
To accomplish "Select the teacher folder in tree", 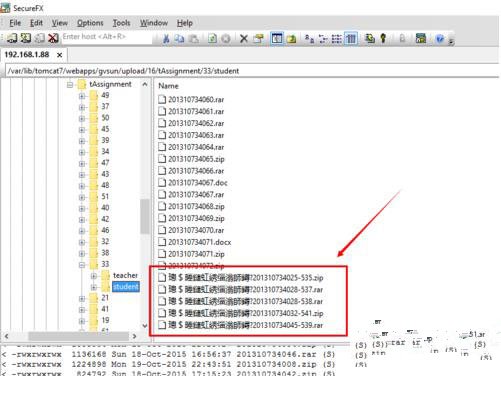I will coord(125,275).
